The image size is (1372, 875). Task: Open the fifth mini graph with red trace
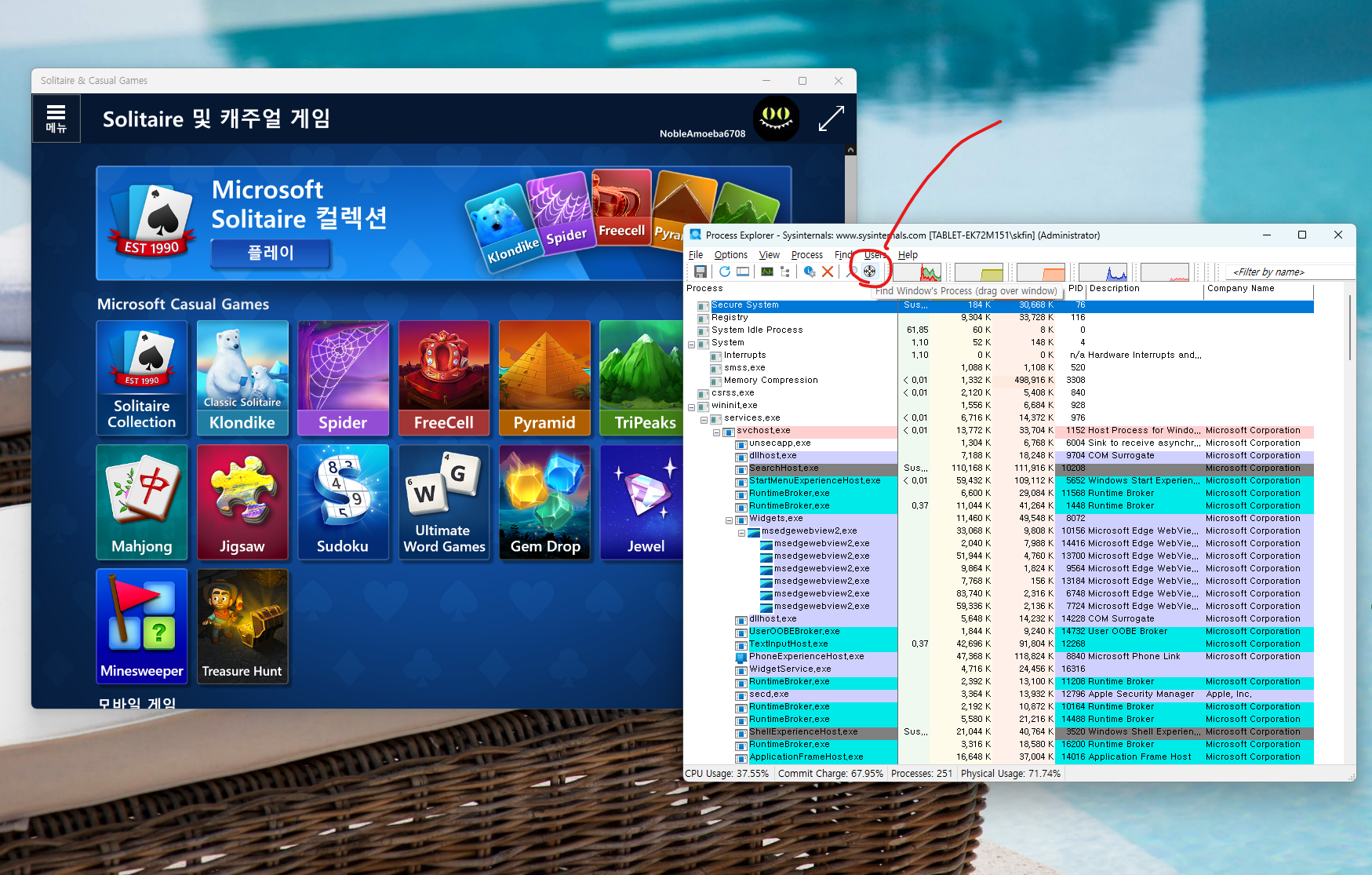[1165, 272]
